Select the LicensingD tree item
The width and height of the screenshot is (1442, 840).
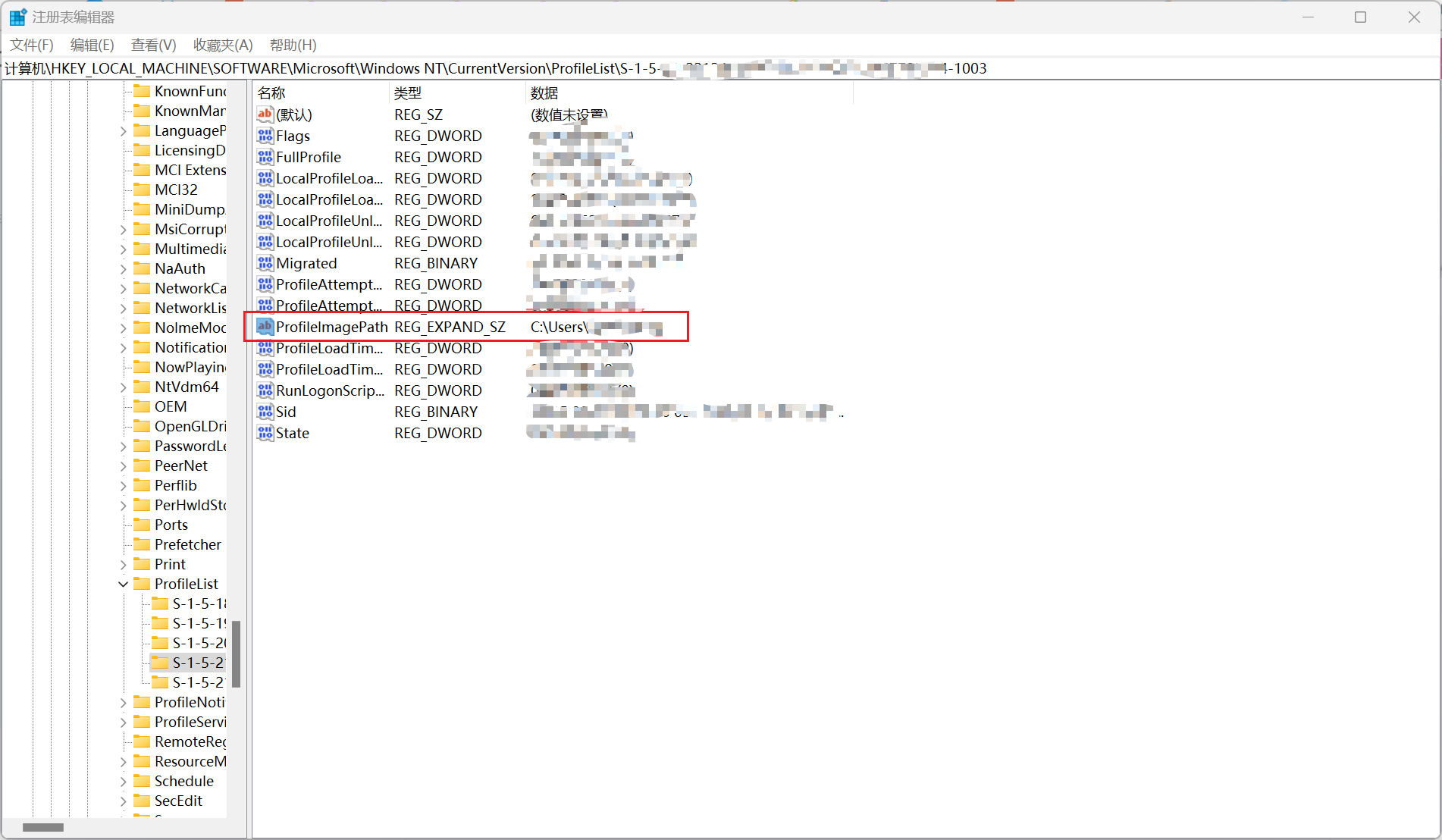190,150
